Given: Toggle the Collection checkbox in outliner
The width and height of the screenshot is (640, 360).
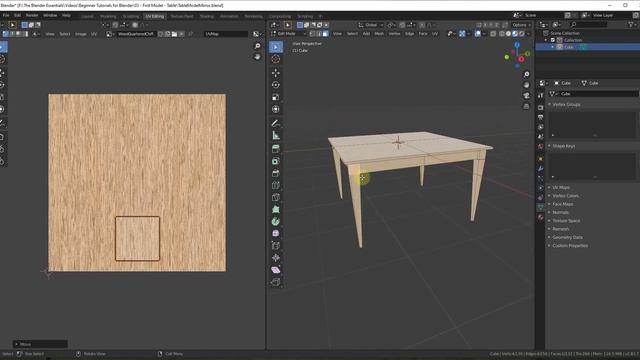Looking at the screenshot, I should pos(553,40).
